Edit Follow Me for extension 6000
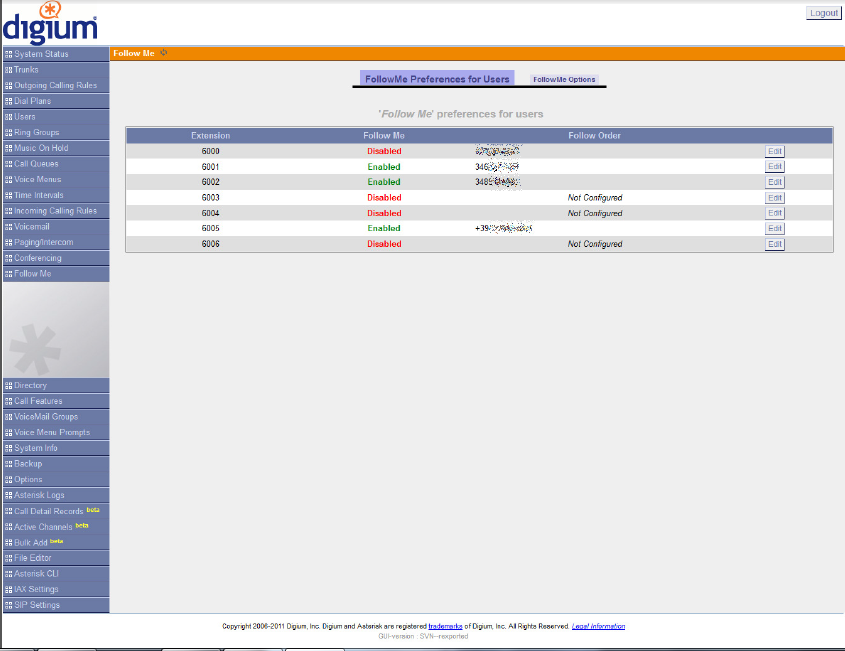The height and width of the screenshot is (651, 845). pos(774,151)
